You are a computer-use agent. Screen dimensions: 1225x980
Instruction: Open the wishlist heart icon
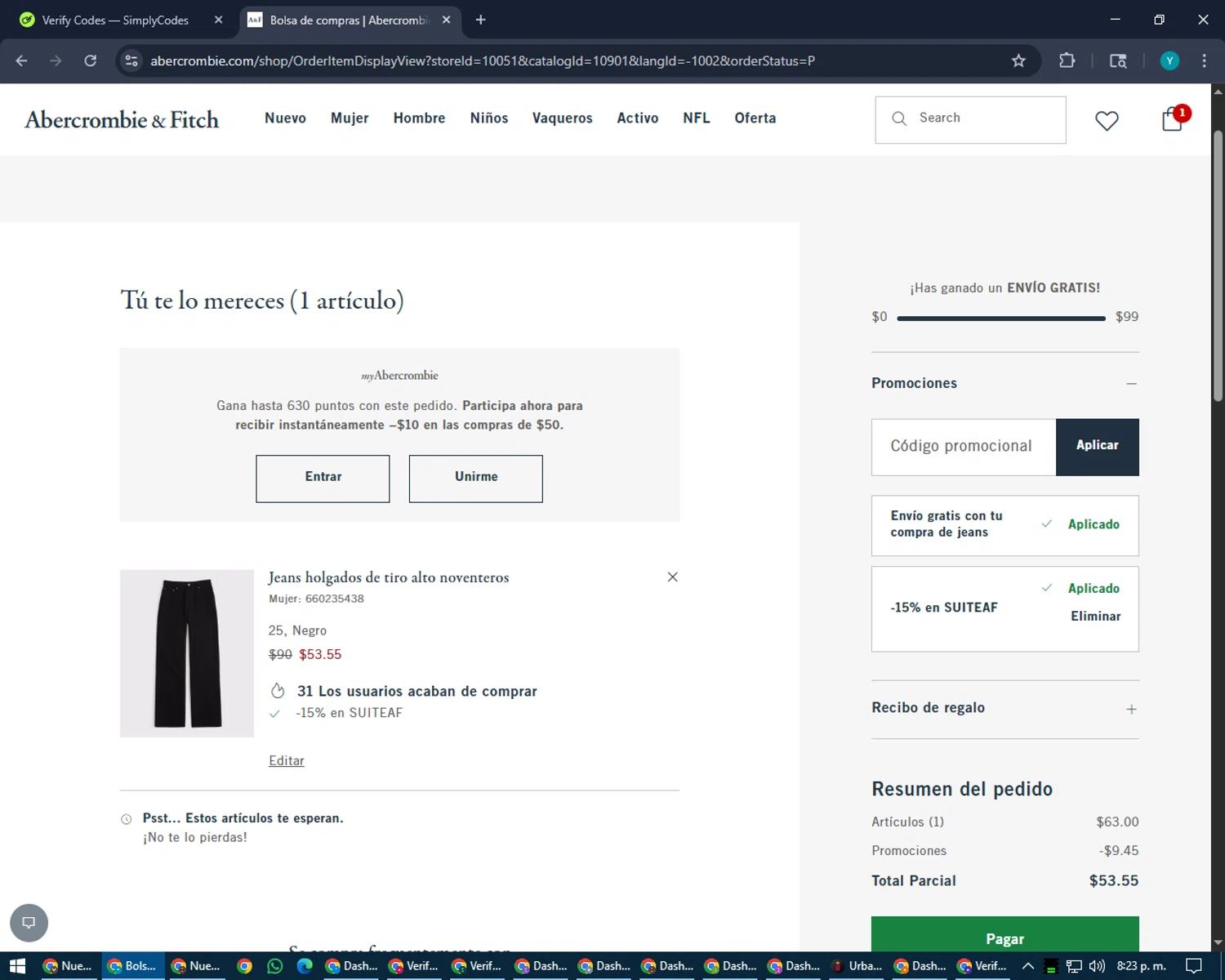1107,121
